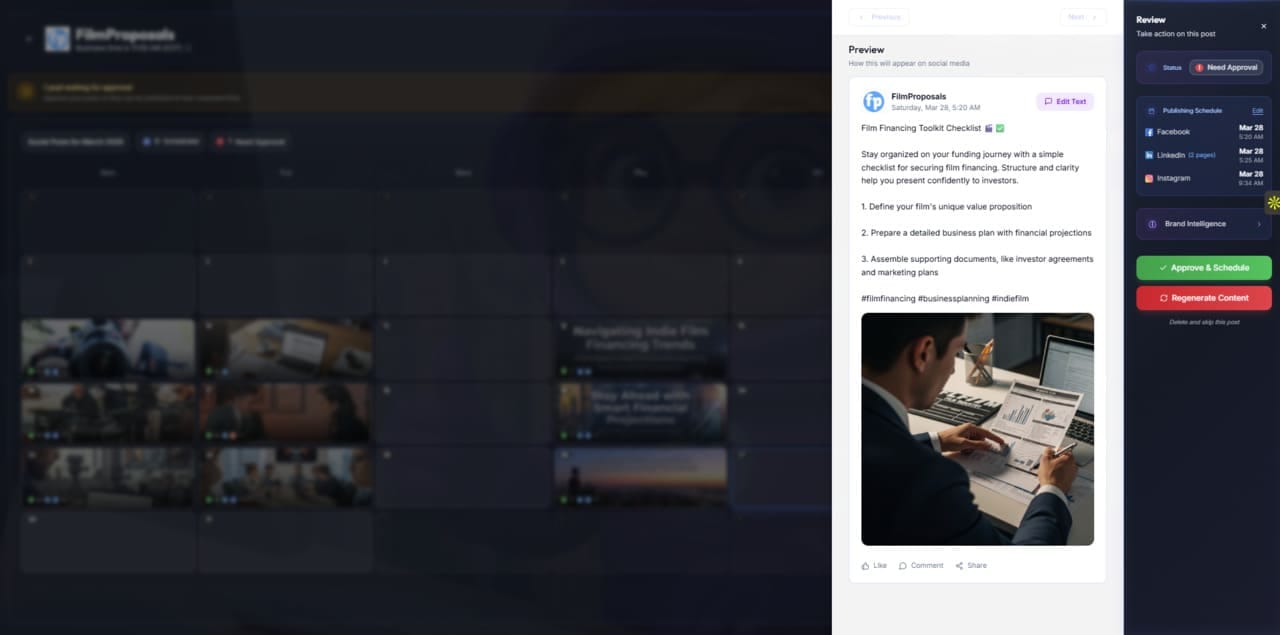Open the Navigating Indie Film Financing Trends post
Screen dimensions: 1280x635
pos(642,348)
